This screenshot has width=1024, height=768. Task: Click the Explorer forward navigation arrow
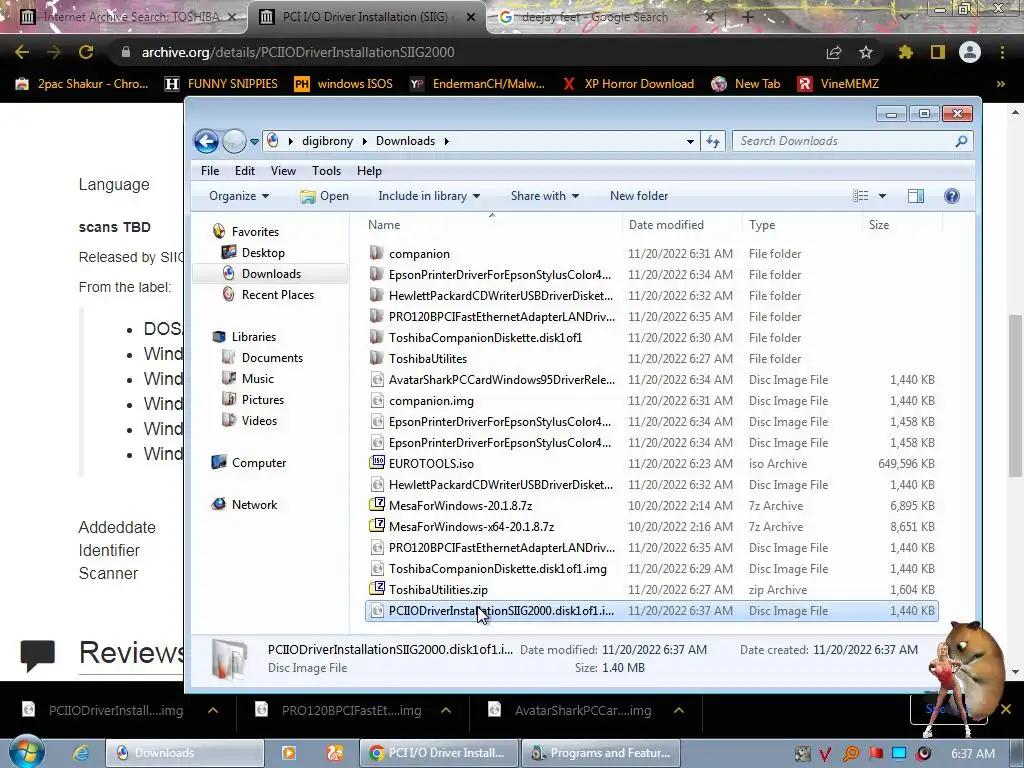(x=234, y=141)
